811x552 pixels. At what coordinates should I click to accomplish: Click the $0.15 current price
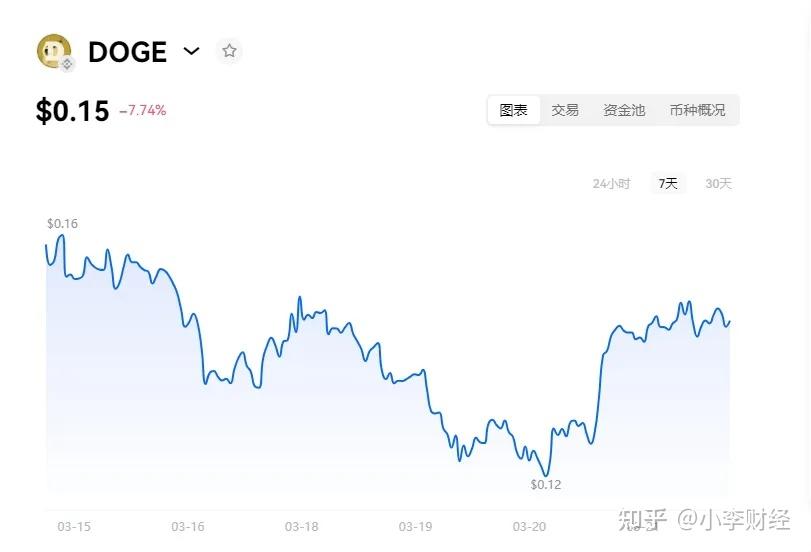[x=72, y=110]
